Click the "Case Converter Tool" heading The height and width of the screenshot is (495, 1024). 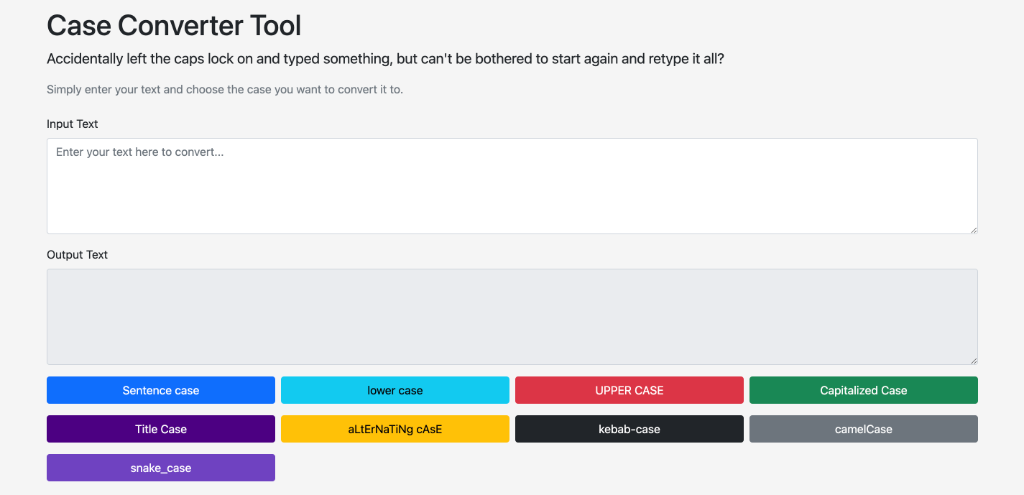pyautogui.click(x=174, y=25)
